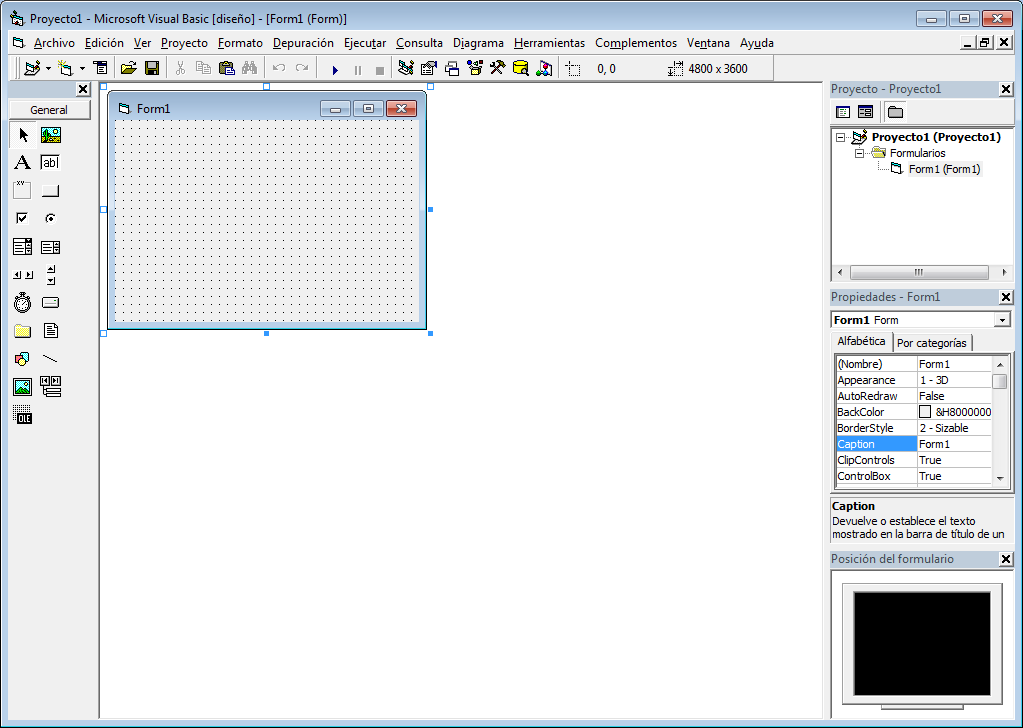1023x728 pixels.
Task: Click the General toolbox tab button
Action: pyautogui.click(x=49, y=110)
